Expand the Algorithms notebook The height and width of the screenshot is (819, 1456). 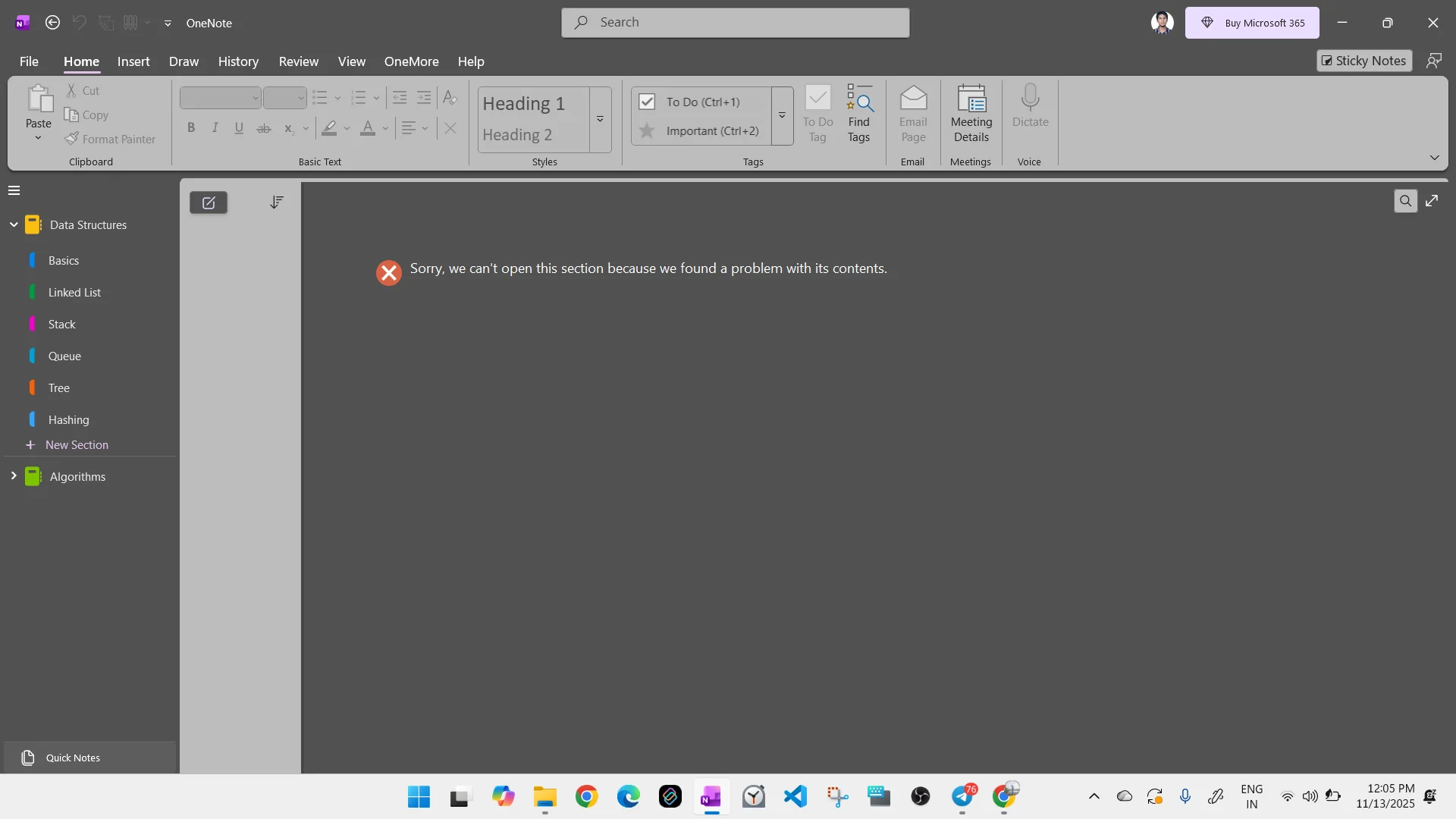click(x=14, y=476)
